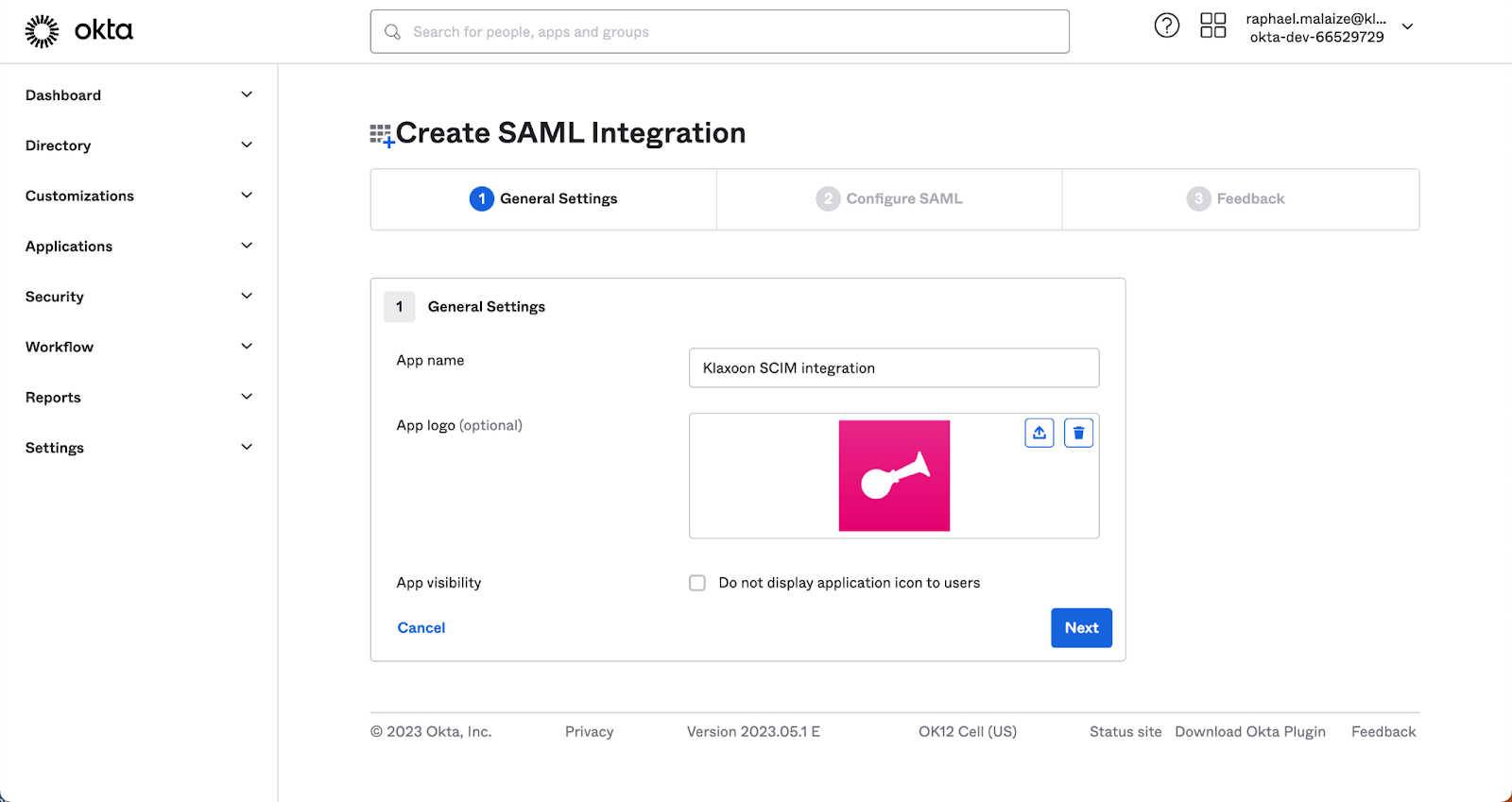Open the user account dropdown arrow
1512x802 pixels.
pos(1407,26)
